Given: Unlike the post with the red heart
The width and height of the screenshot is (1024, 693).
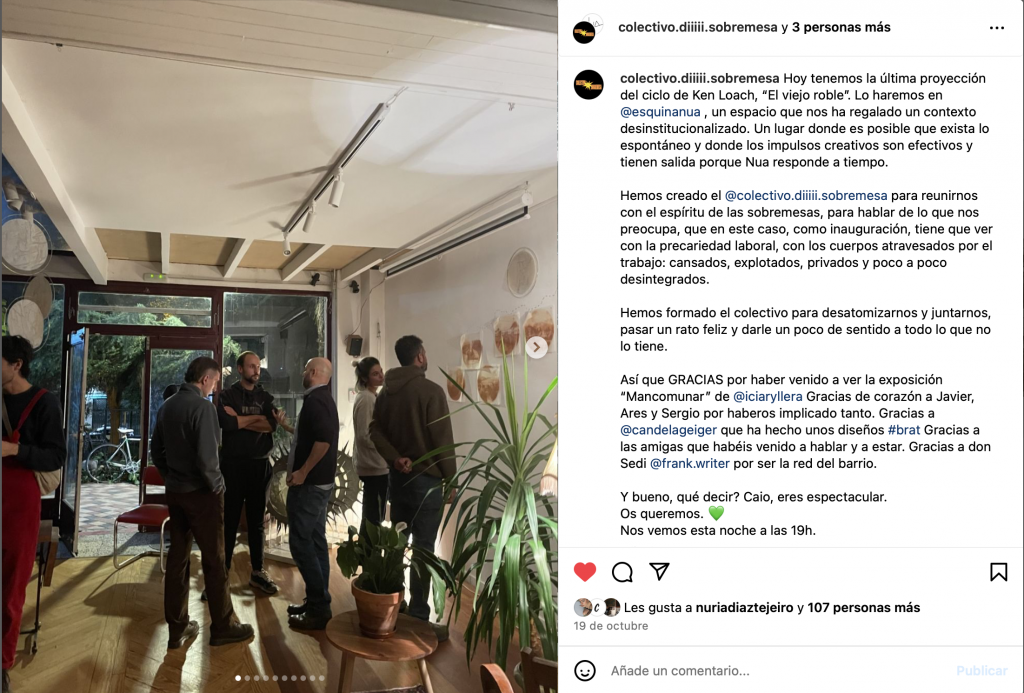Looking at the screenshot, I should click(584, 572).
